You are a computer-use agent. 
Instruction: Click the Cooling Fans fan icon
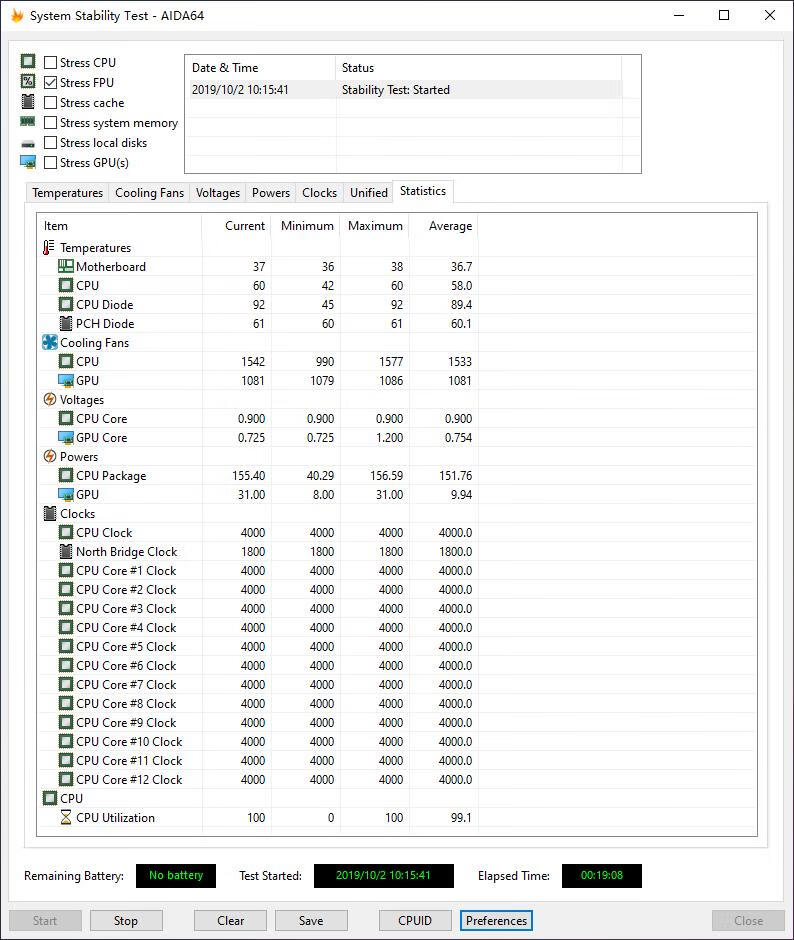[x=50, y=342]
